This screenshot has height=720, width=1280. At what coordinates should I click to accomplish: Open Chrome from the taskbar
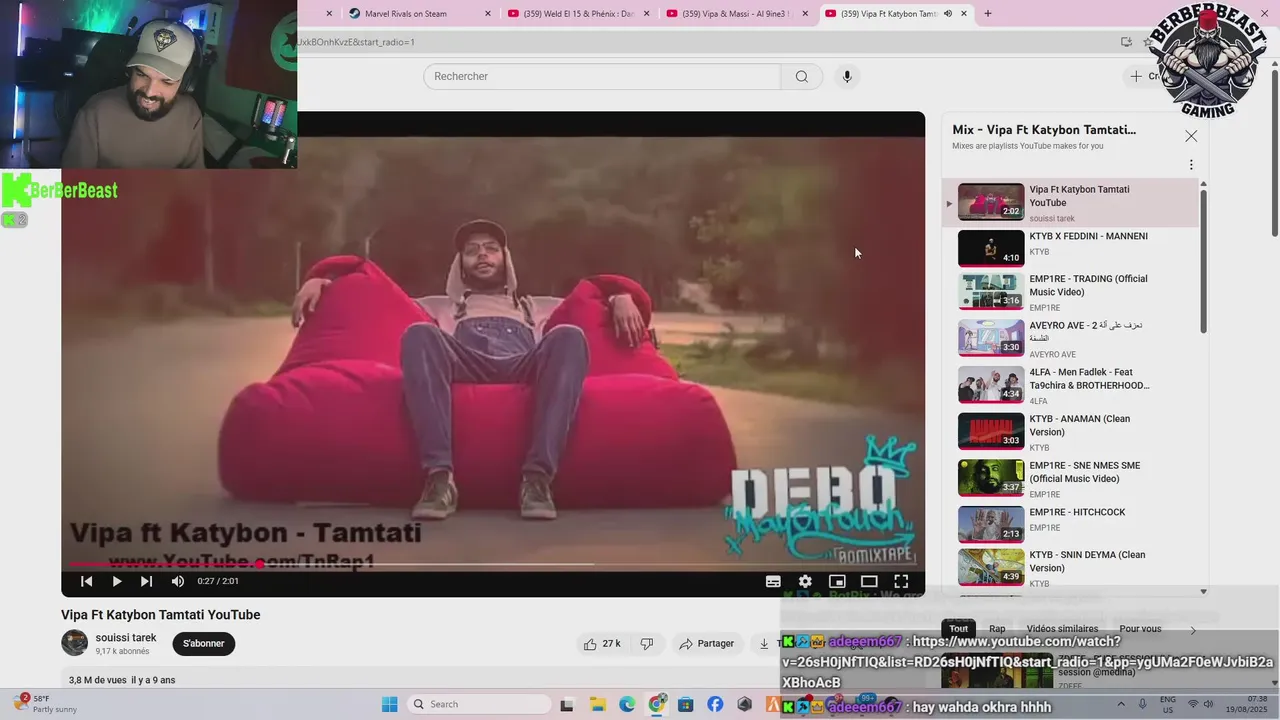[x=656, y=704]
